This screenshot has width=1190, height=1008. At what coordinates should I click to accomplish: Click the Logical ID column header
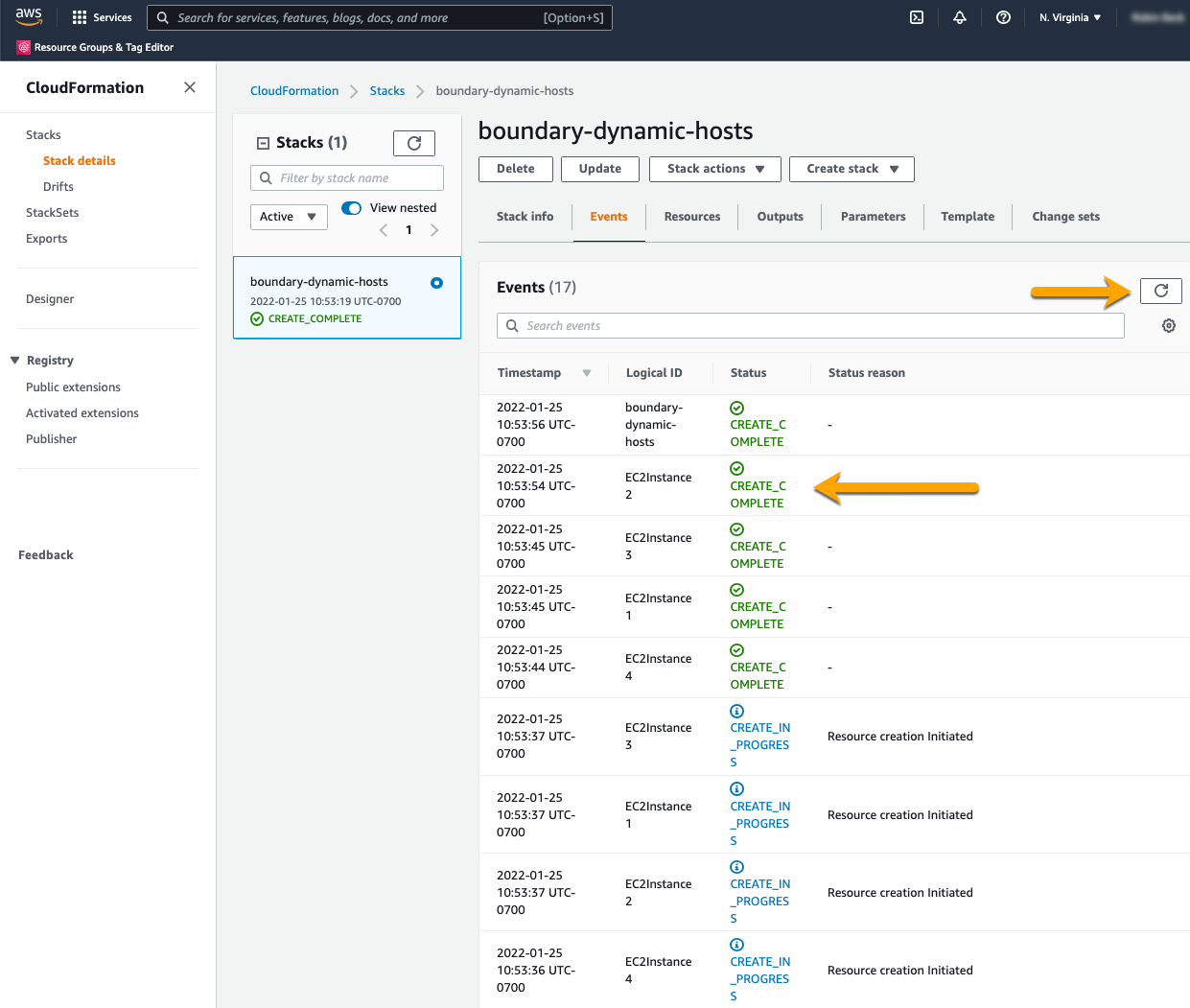pyautogui.click(x=654, y=373)
